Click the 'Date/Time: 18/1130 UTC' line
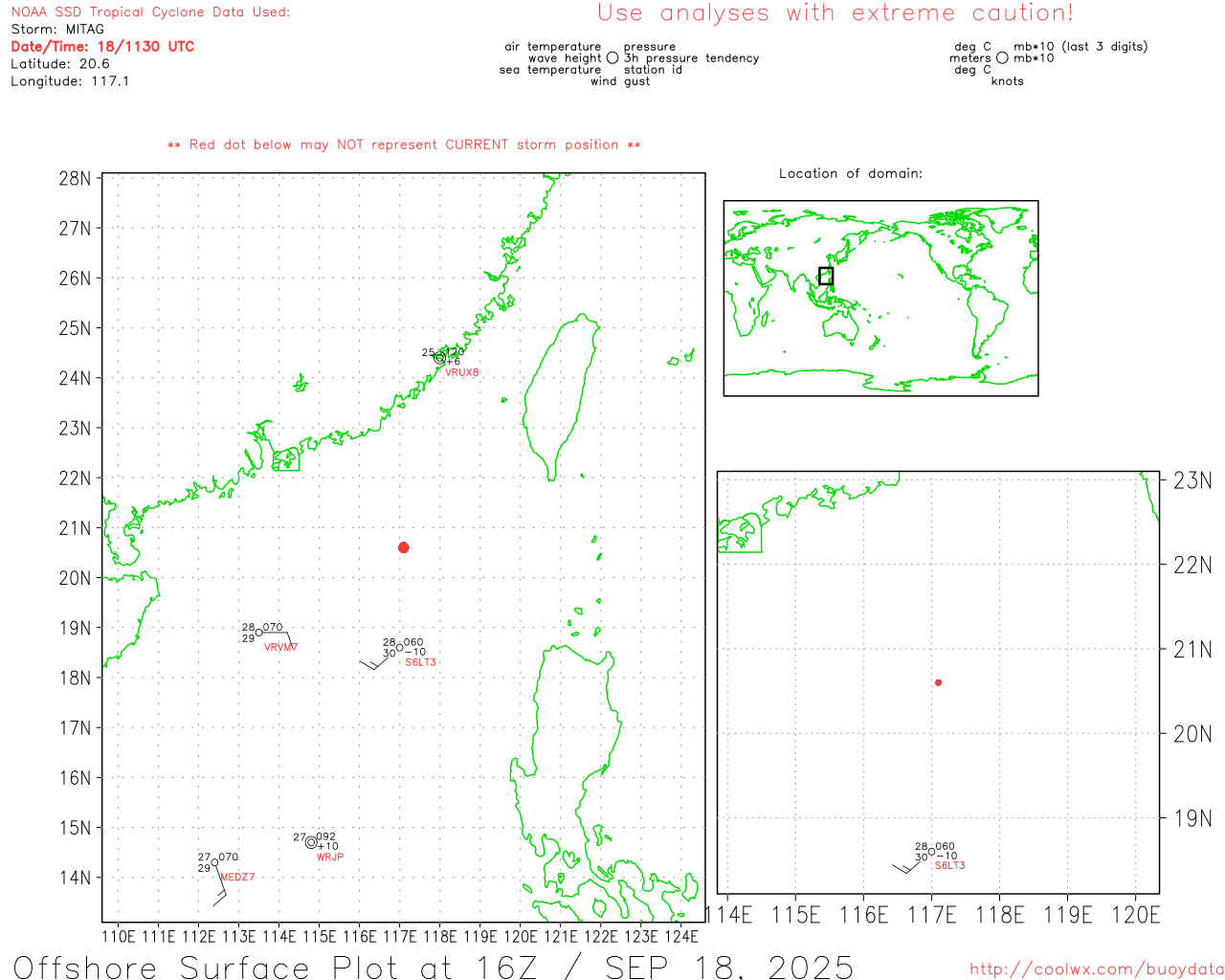Viewport: 1225px width, 980px height. pyautogui.click(x=102, y=46)
